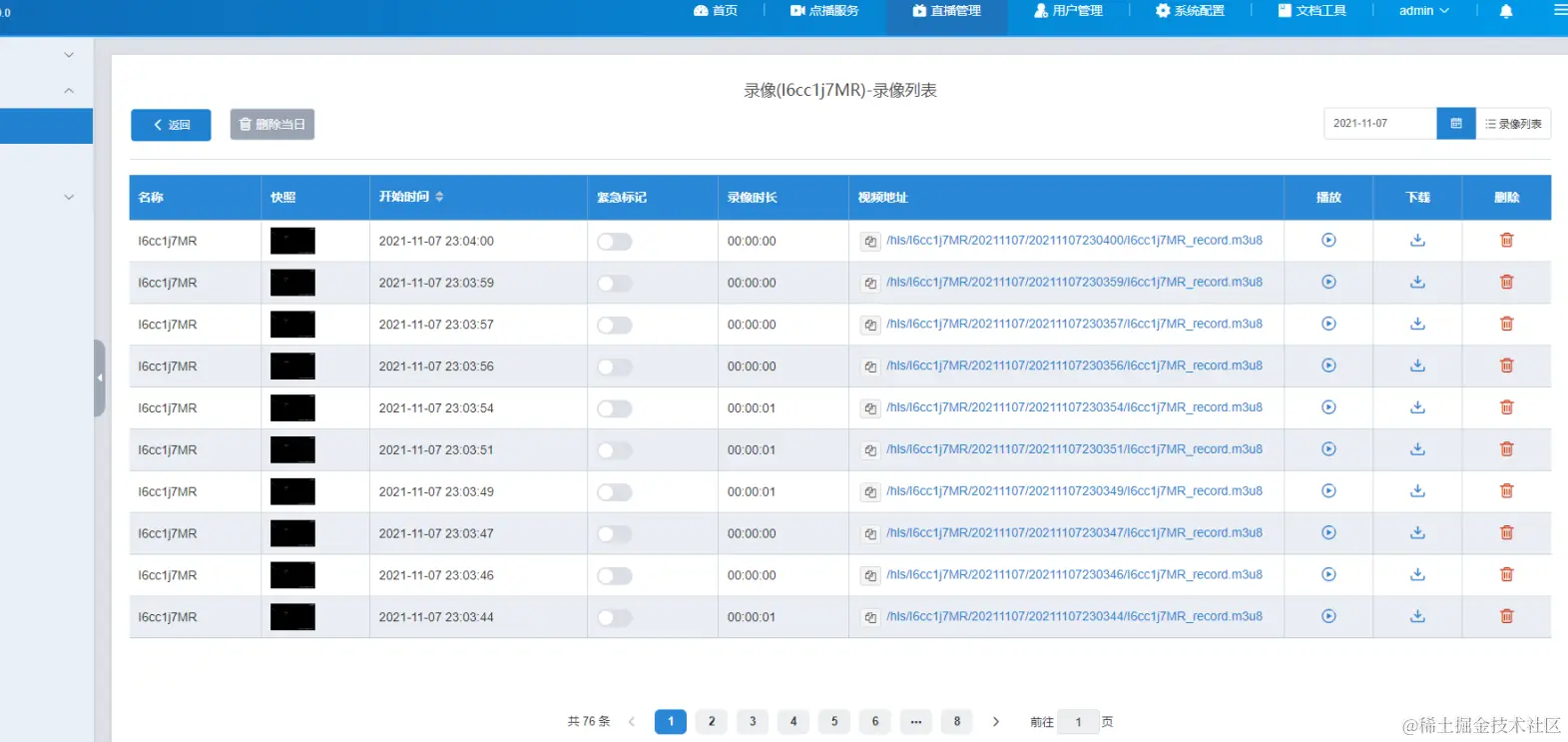Open the 直播管理 nav item
1568x742 pixels.
(x=946, y=11)
